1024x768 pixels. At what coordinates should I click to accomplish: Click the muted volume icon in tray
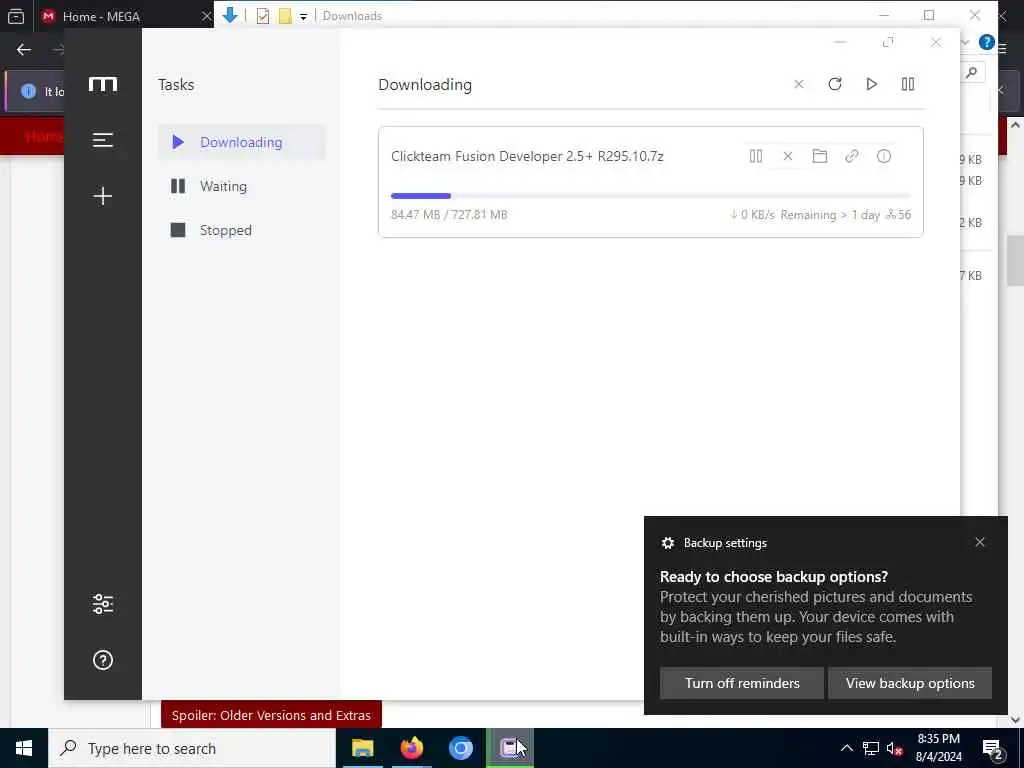[x=895, y=748]
